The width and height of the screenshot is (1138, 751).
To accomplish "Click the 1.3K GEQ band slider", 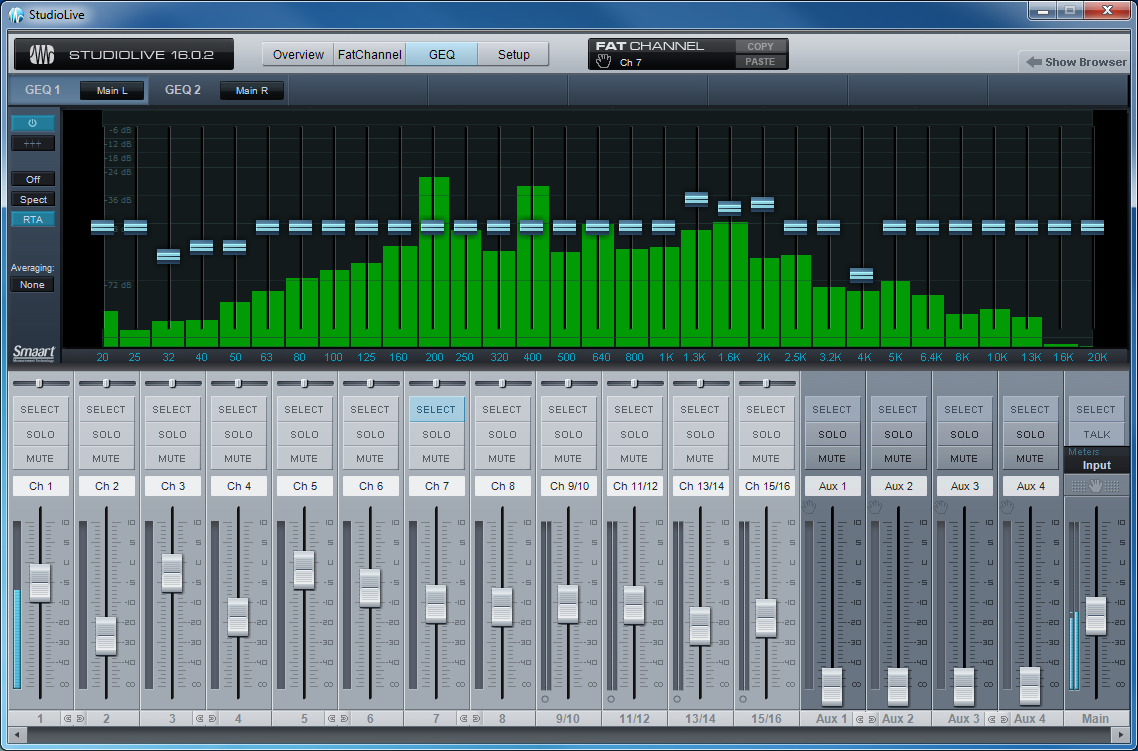I will [696, 199].
